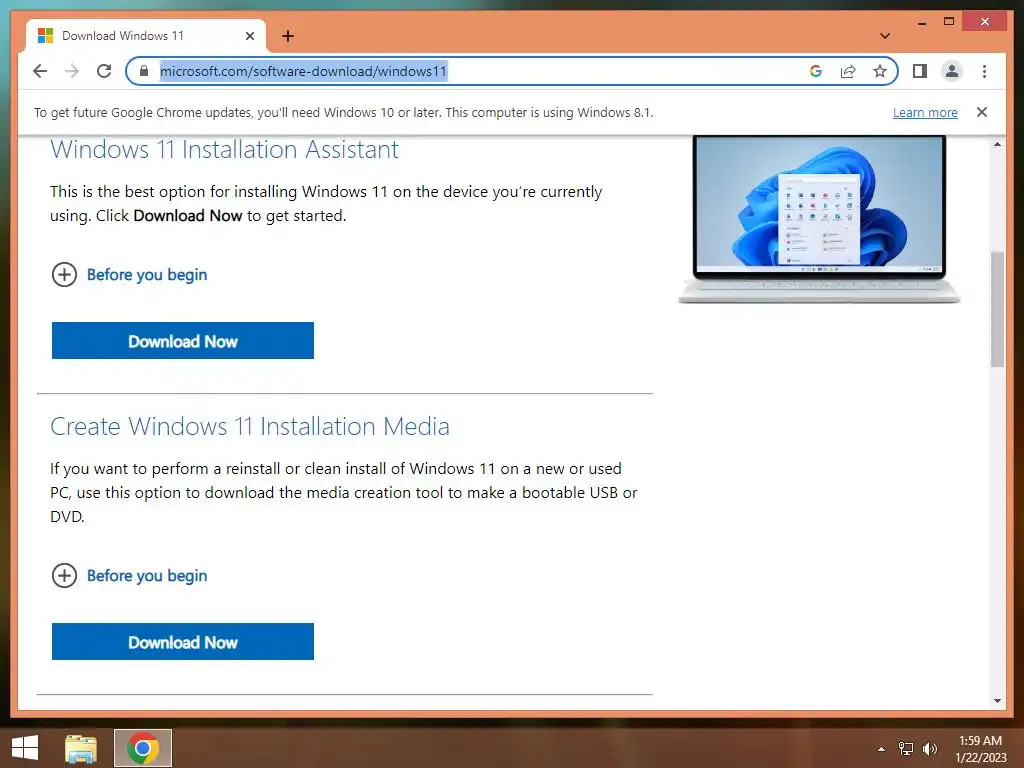Open the Windows Start button
This screenshot has height=768, width=1024.
(x=25, y=748)
